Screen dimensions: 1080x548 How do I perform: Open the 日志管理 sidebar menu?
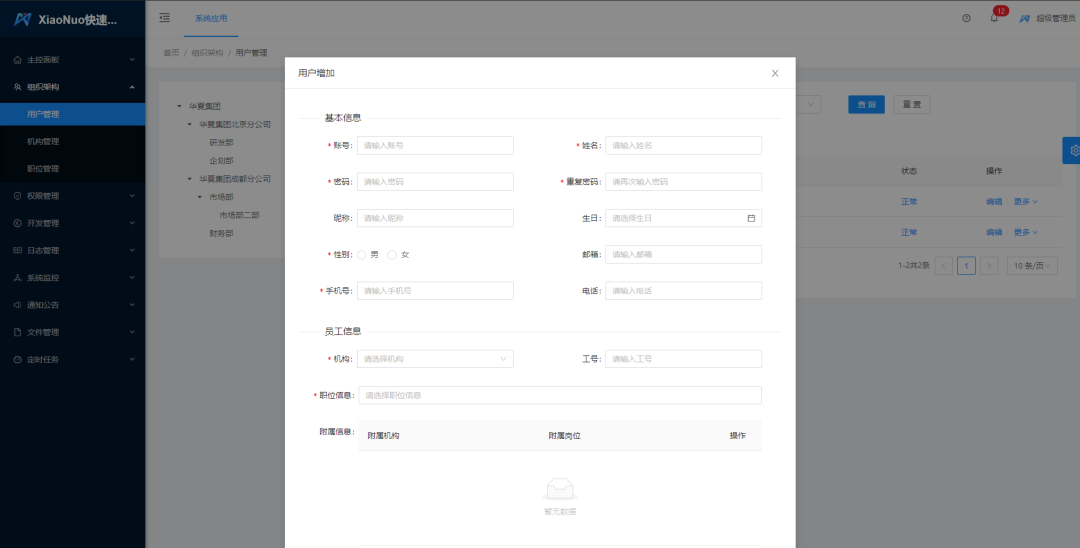click(x=72, y=251)
